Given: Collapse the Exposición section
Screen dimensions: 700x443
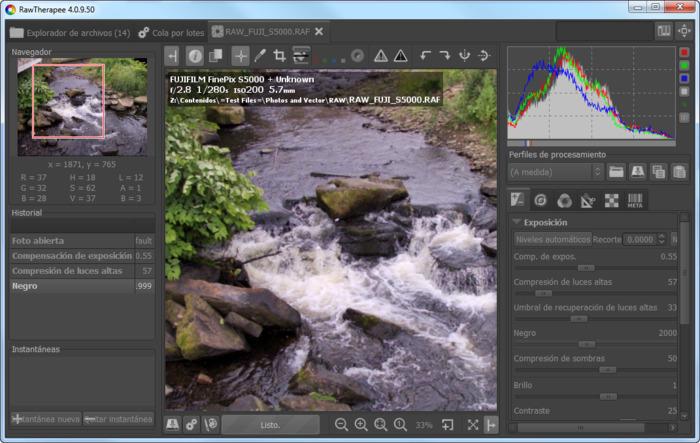Looking at the screenshot, I should coord(517,222).
